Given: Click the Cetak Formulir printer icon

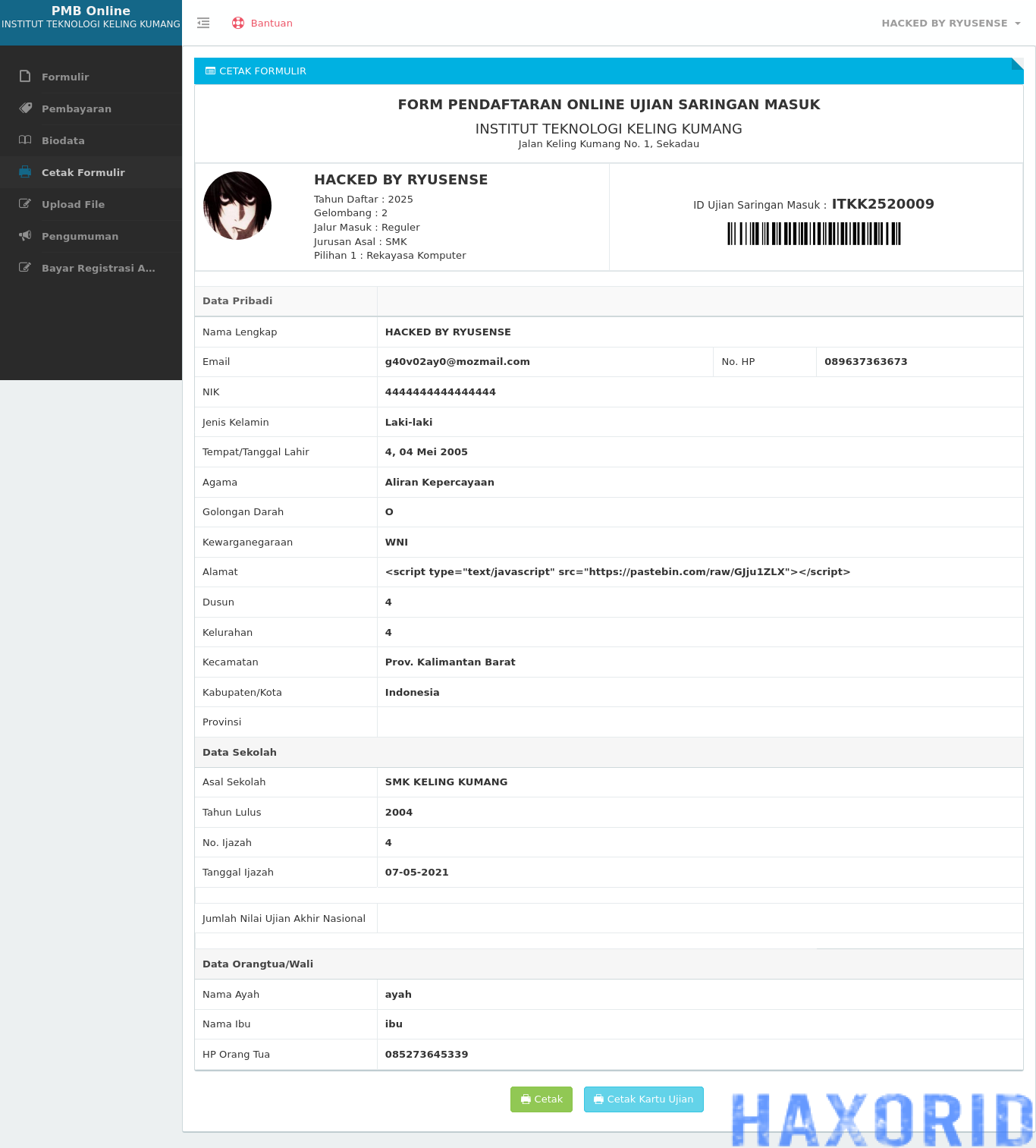Looking at the screenshot, I should point(25,172).
